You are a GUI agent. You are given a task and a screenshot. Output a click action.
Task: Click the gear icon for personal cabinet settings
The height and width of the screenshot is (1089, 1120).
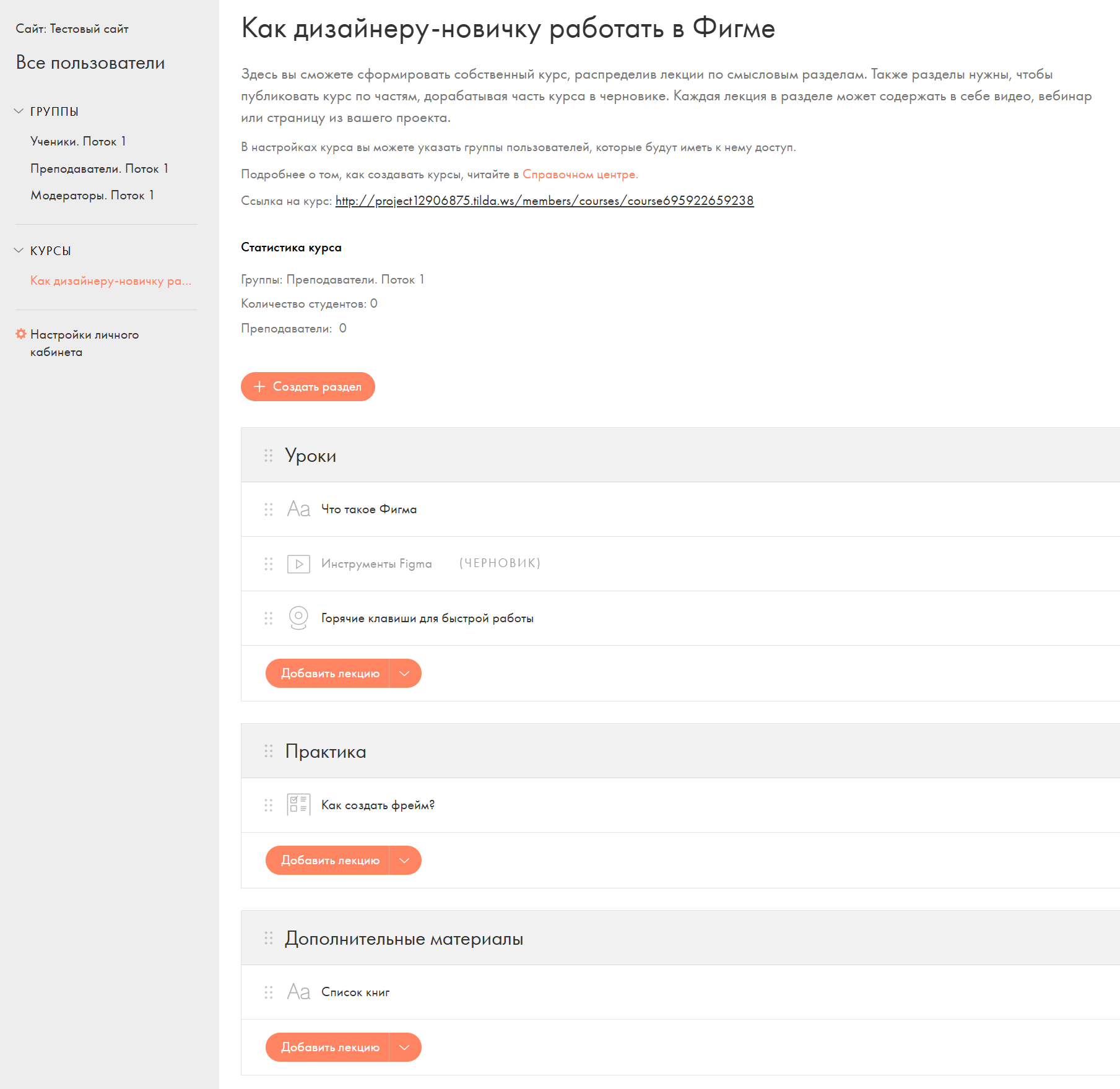point(21,334)
